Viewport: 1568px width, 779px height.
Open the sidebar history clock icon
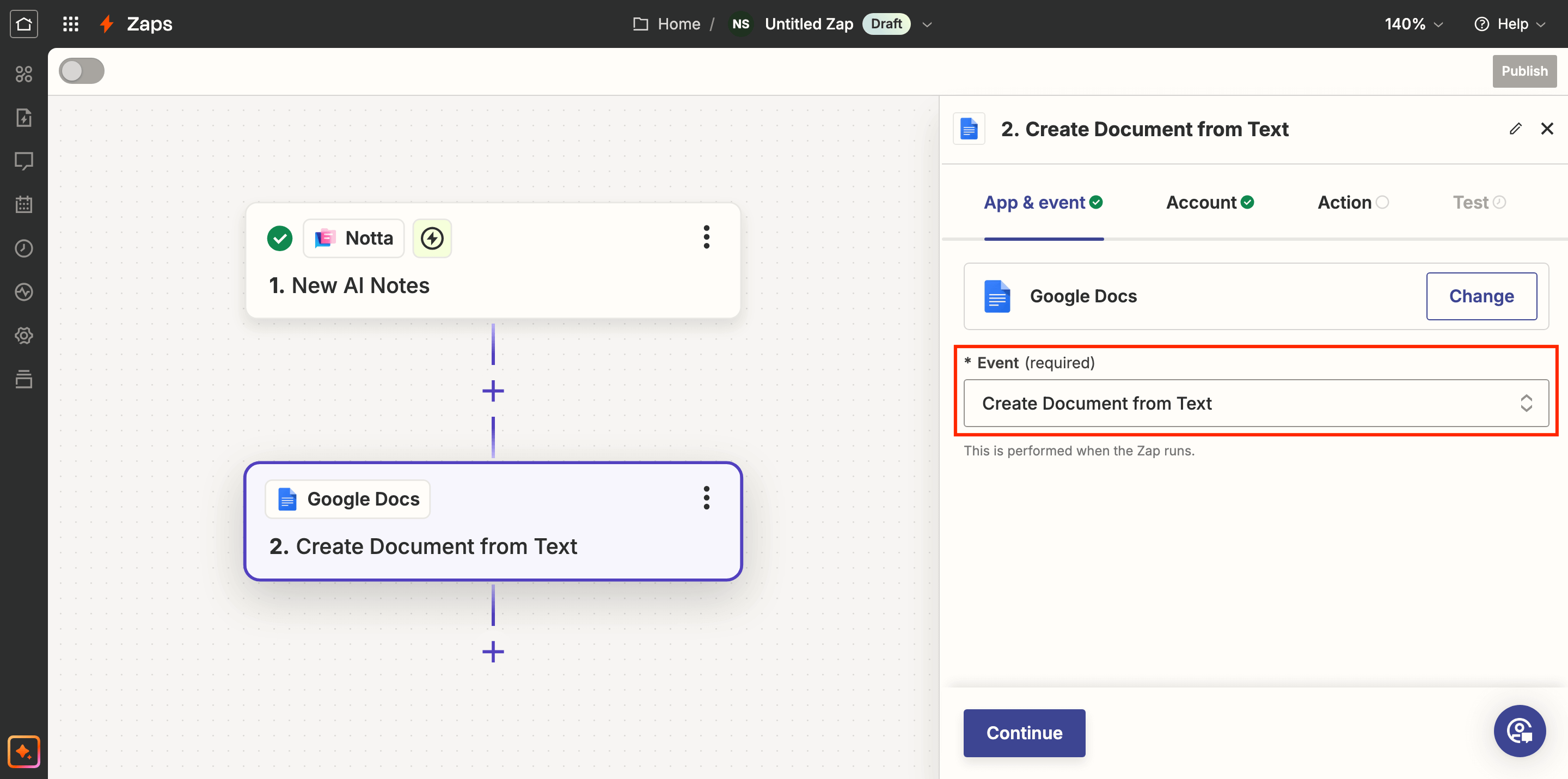point(24,248)
